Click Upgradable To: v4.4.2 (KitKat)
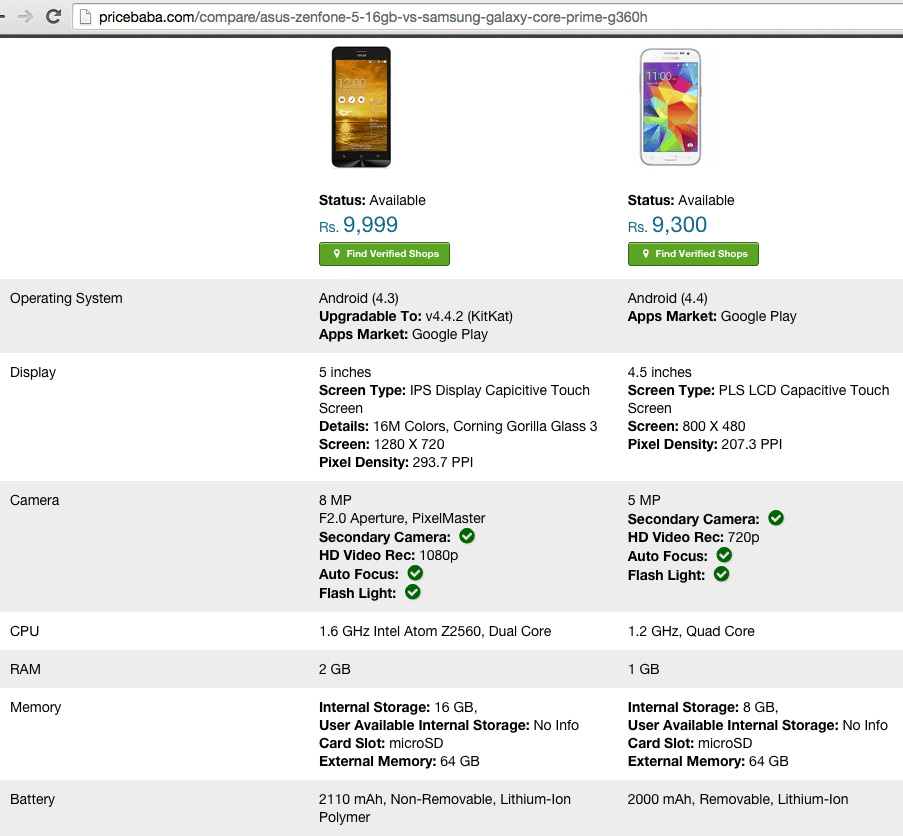This screenshot has height=836, width=903. pyautogui.click(x=416, y=316)
